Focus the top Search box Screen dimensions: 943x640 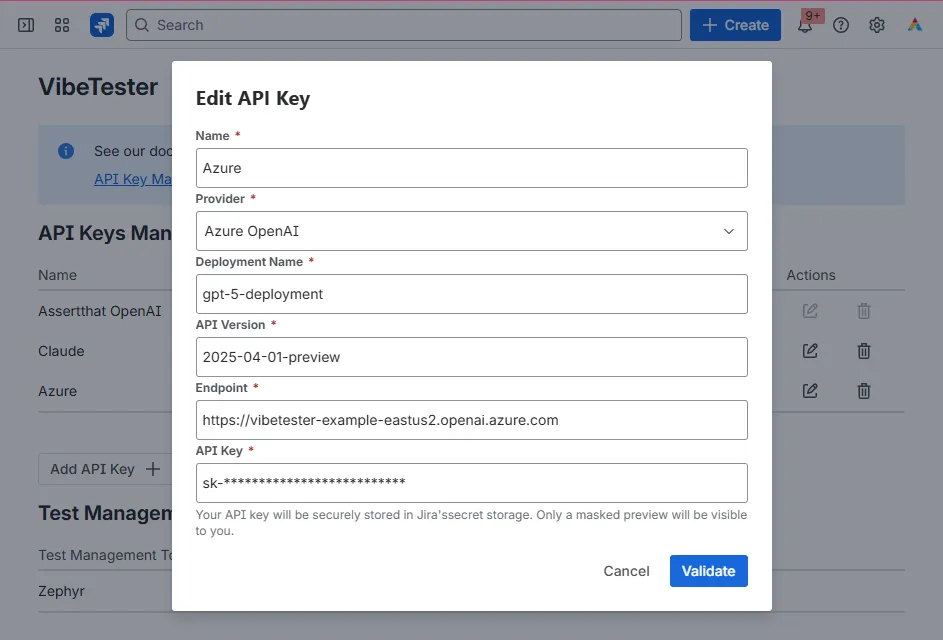click(x=404, y=25)
